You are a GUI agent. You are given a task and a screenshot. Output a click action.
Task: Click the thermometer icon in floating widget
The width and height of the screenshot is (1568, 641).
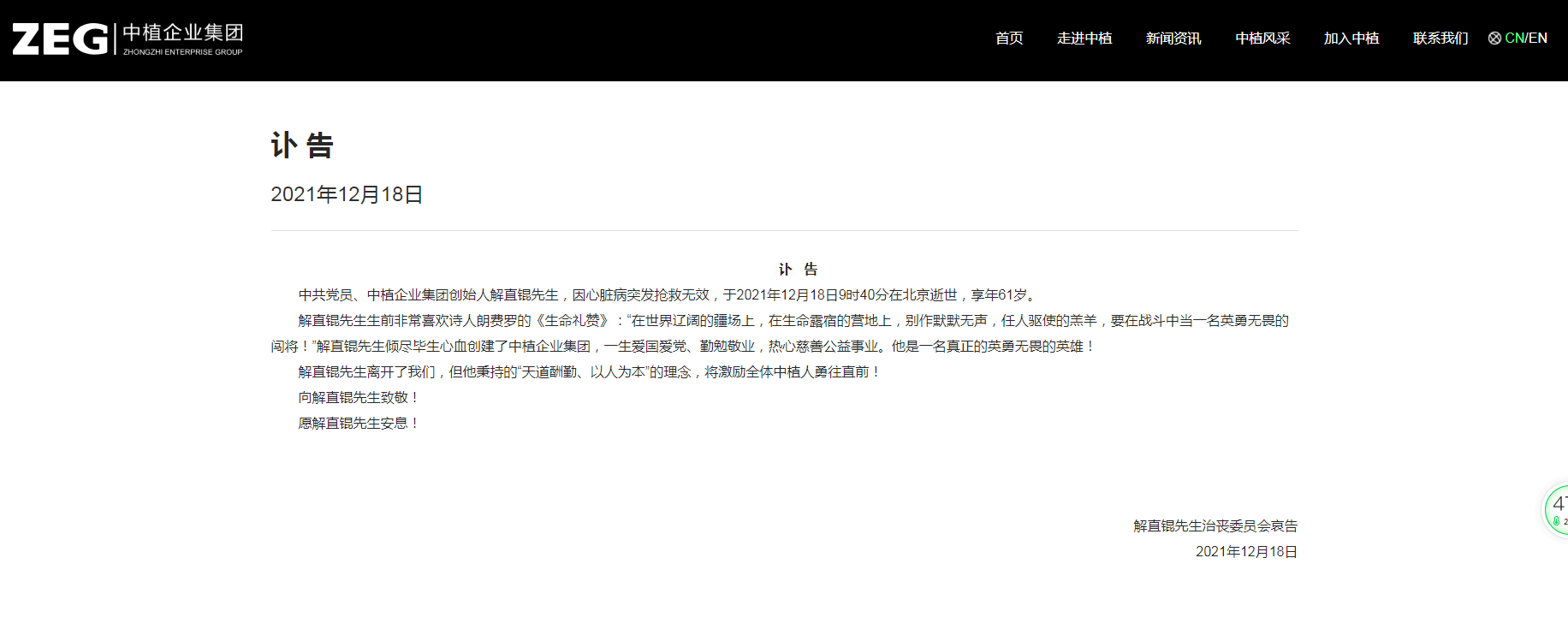[x=1556, y=521]
